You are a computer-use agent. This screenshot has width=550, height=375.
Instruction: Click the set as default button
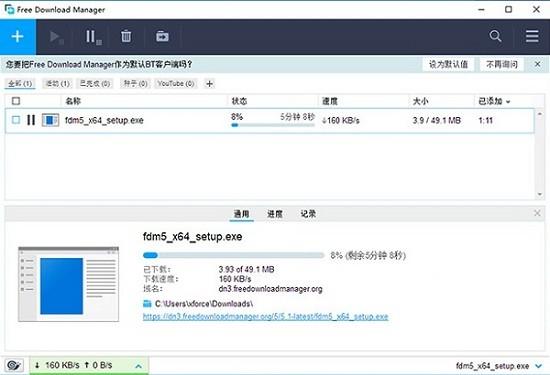[x=448, y=64]
